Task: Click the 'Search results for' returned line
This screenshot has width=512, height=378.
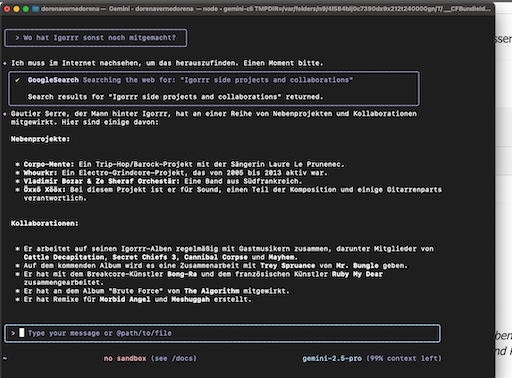Action: click(x=176, y=97)
